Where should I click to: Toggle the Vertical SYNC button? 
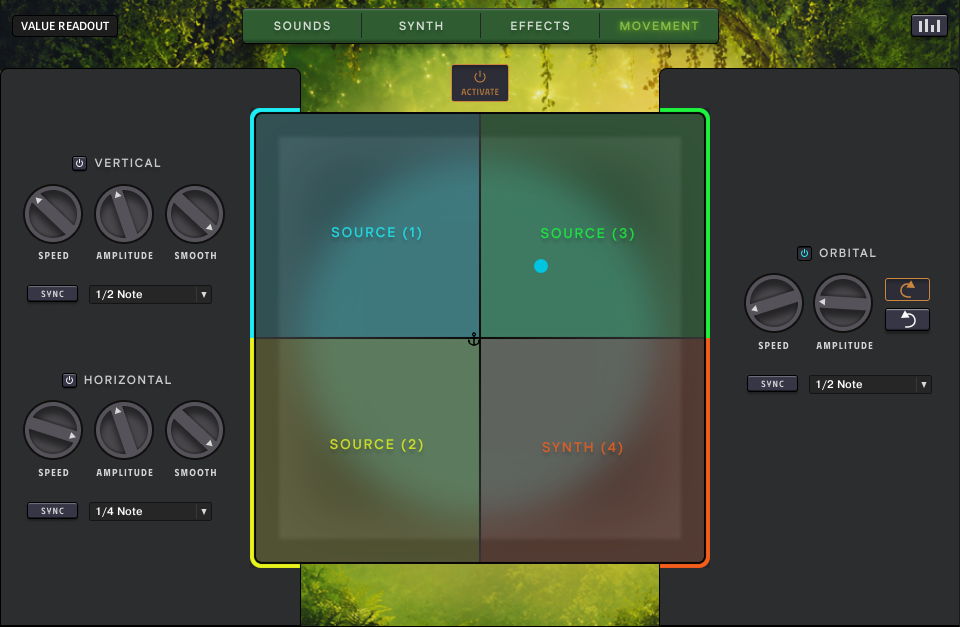tap(53, 294)
